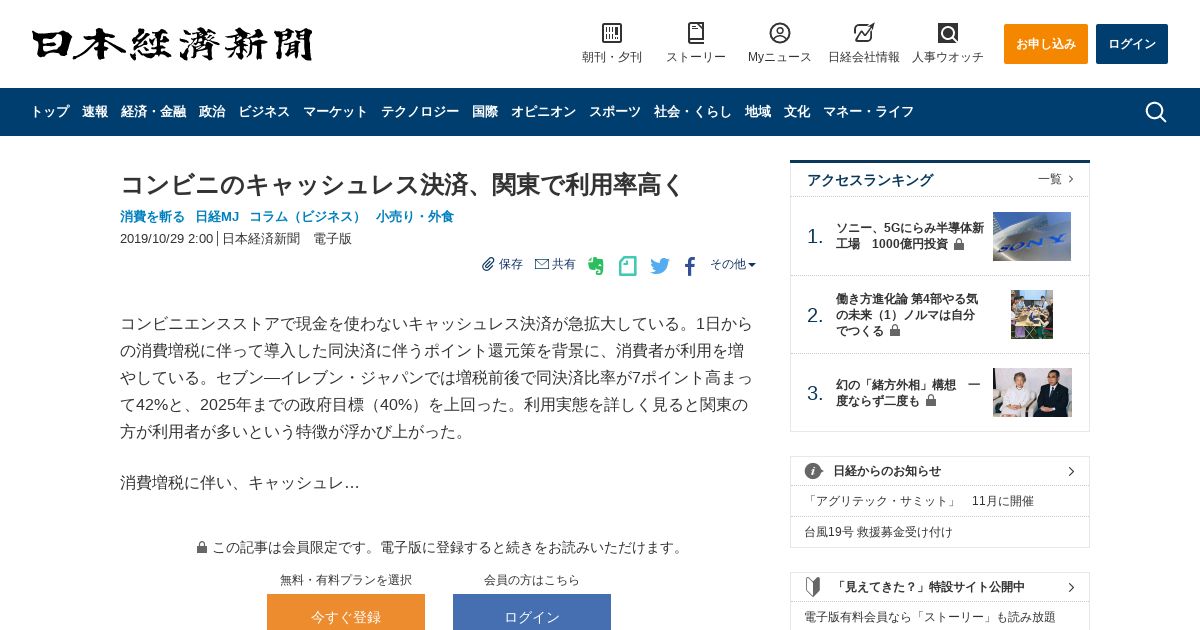Open the 人事ウオッチ icon
This screenshot has height=630, width=1200.
tap(948, 33)
